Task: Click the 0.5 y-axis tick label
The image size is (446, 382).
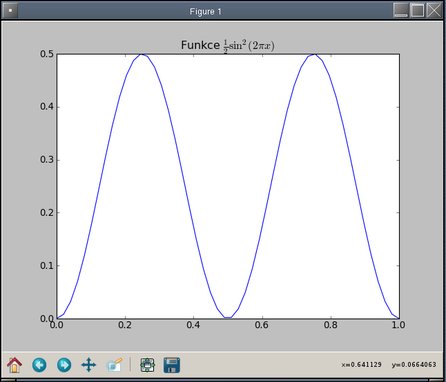Action: coord(47,54)
